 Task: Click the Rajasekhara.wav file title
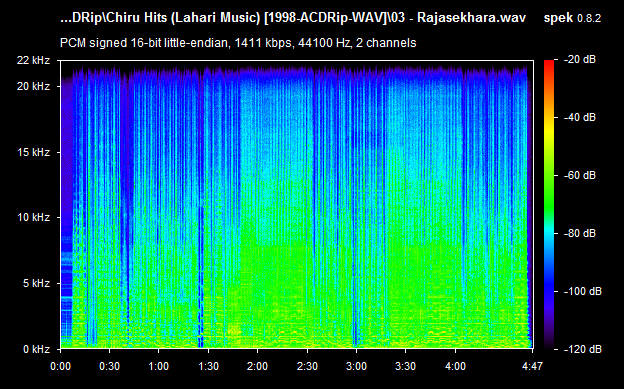point(471,18)
